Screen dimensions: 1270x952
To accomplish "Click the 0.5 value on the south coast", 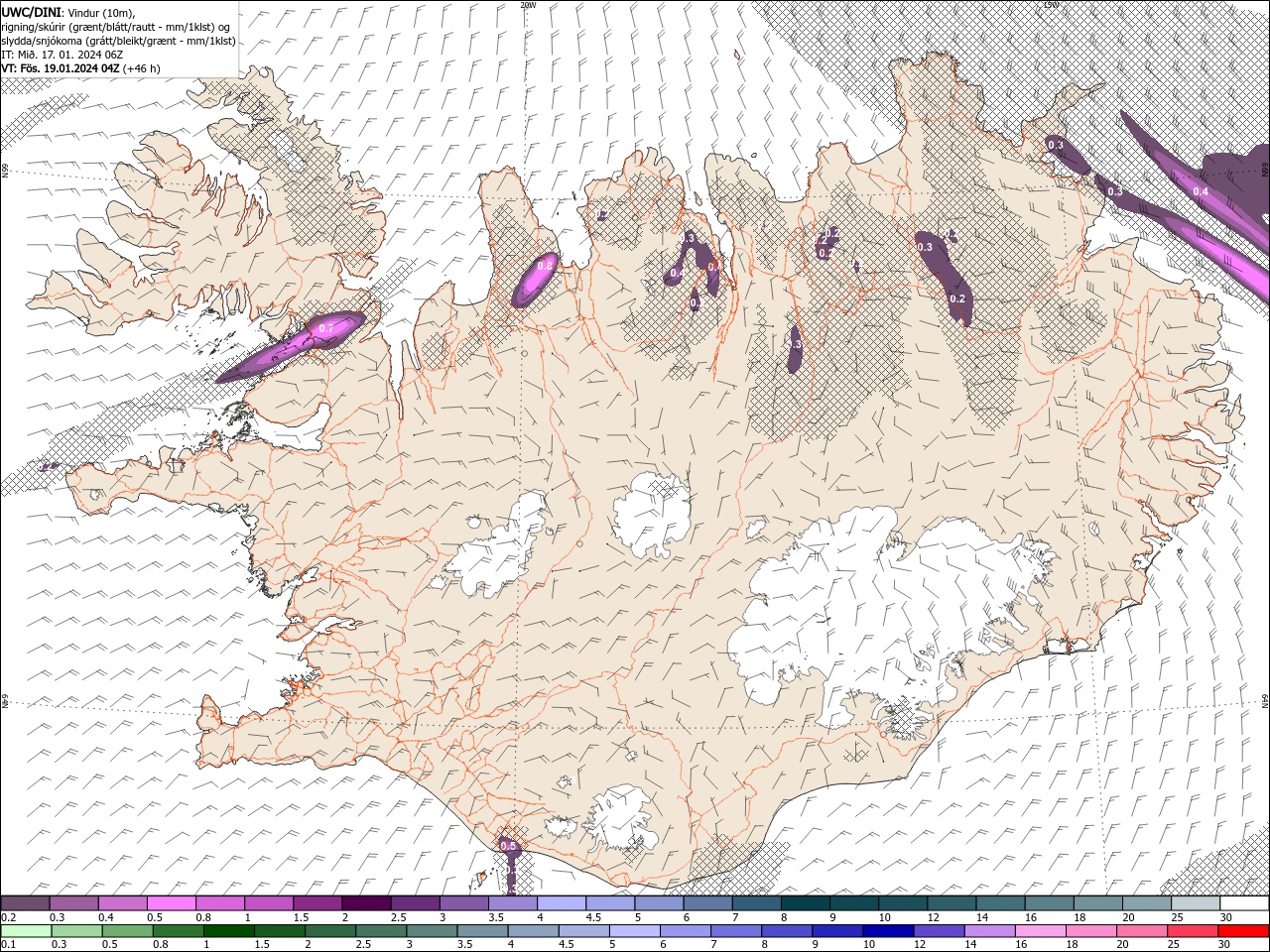I will (508, 847).
